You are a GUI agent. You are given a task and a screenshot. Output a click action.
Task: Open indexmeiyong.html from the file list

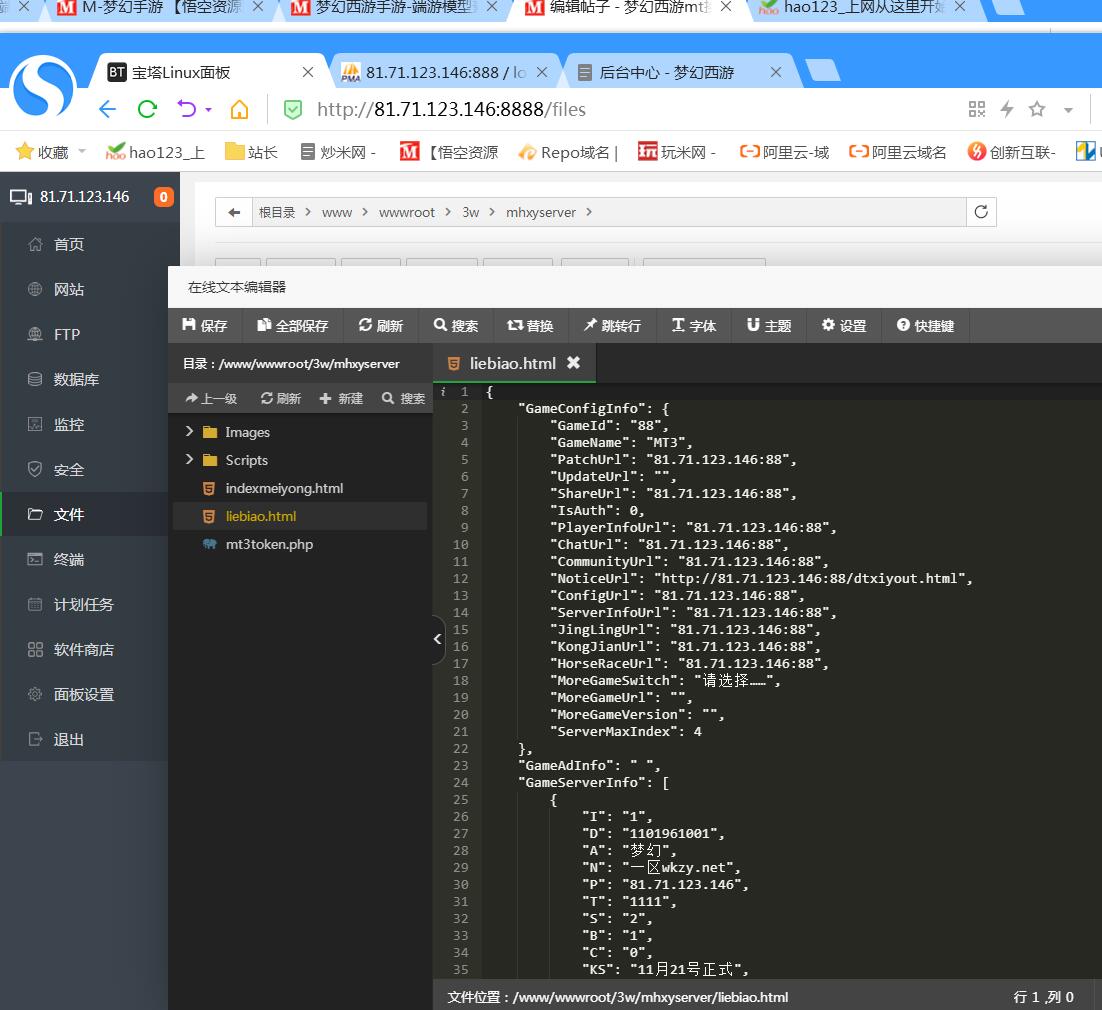[284, 488]
